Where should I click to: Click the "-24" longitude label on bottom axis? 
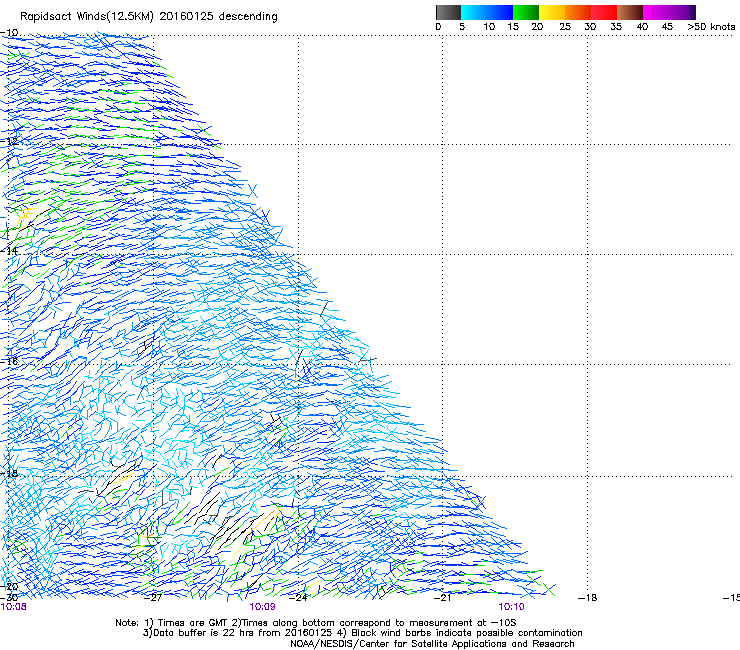(298, 598)
